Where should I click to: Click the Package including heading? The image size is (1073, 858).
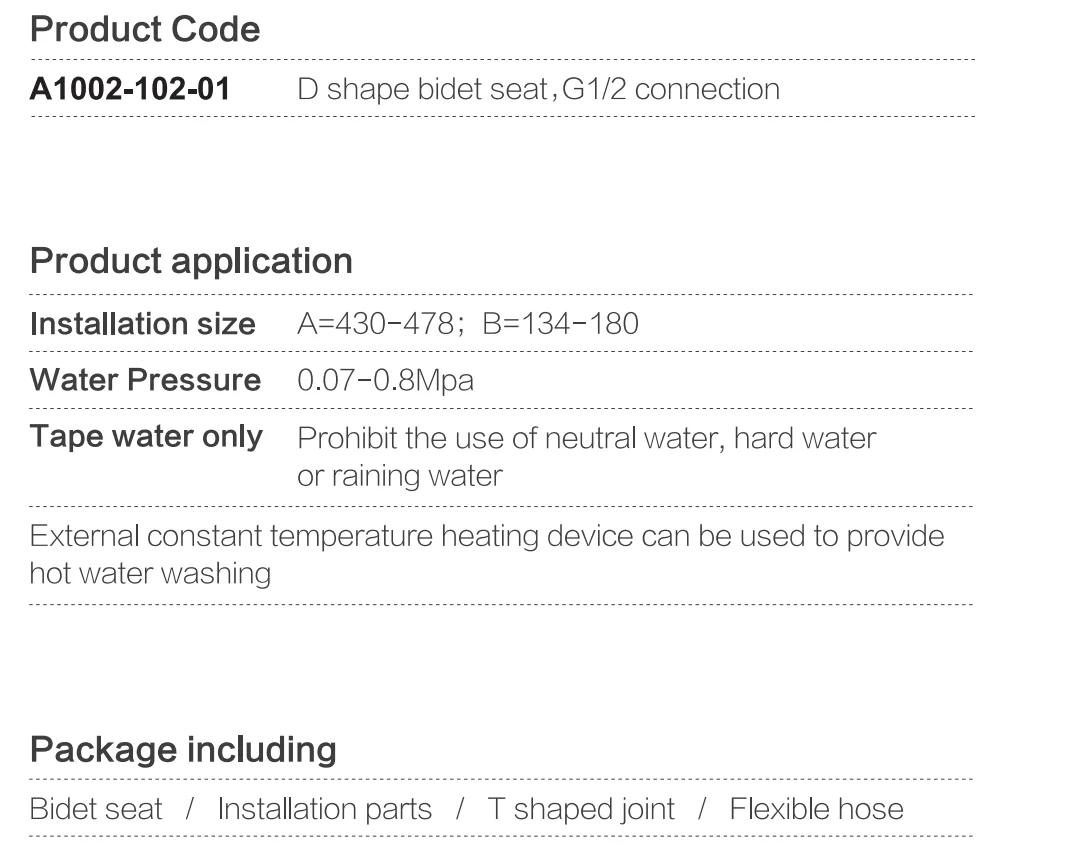(183, 750)
